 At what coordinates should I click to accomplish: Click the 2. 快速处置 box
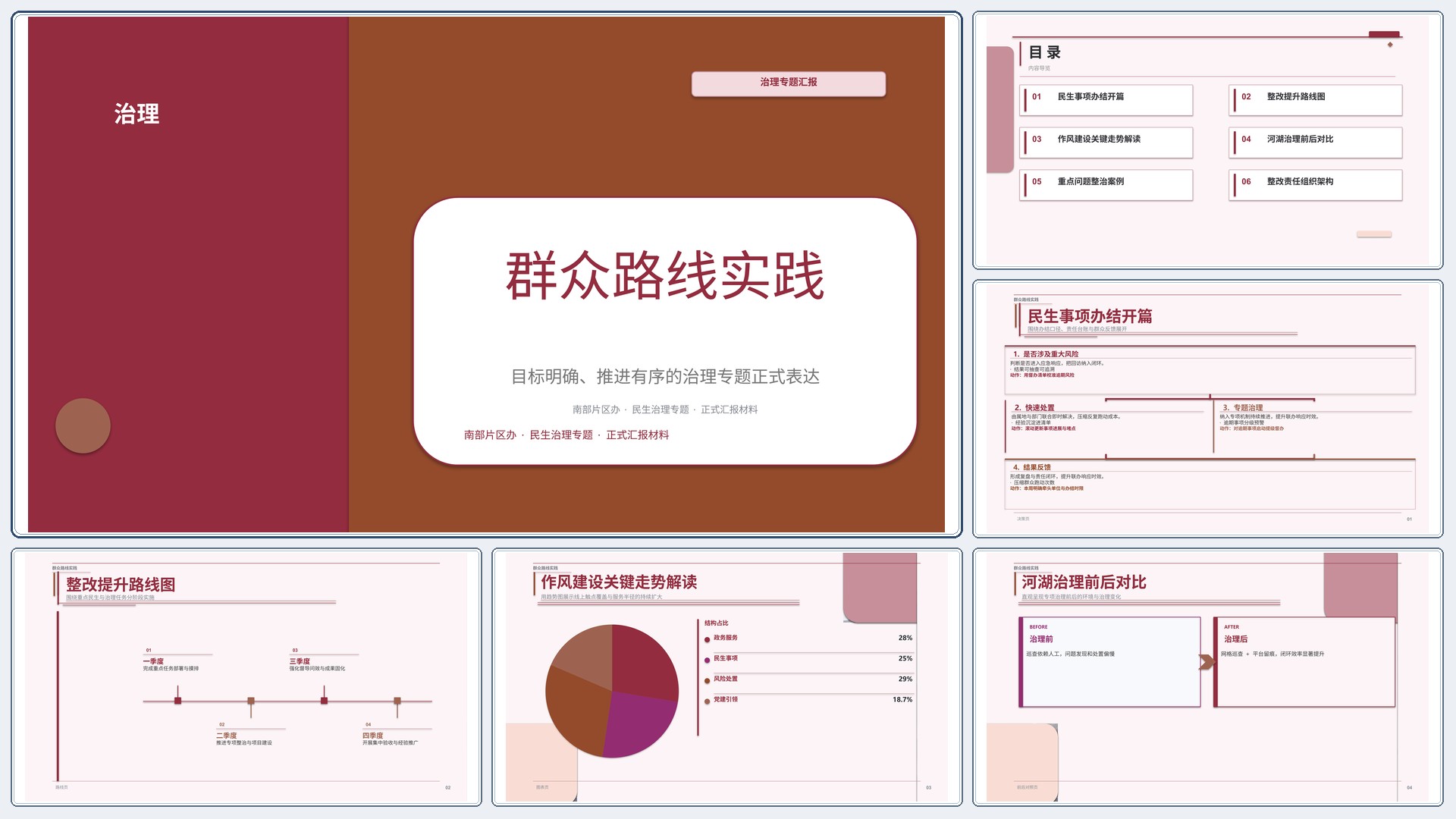[1106, 428]
